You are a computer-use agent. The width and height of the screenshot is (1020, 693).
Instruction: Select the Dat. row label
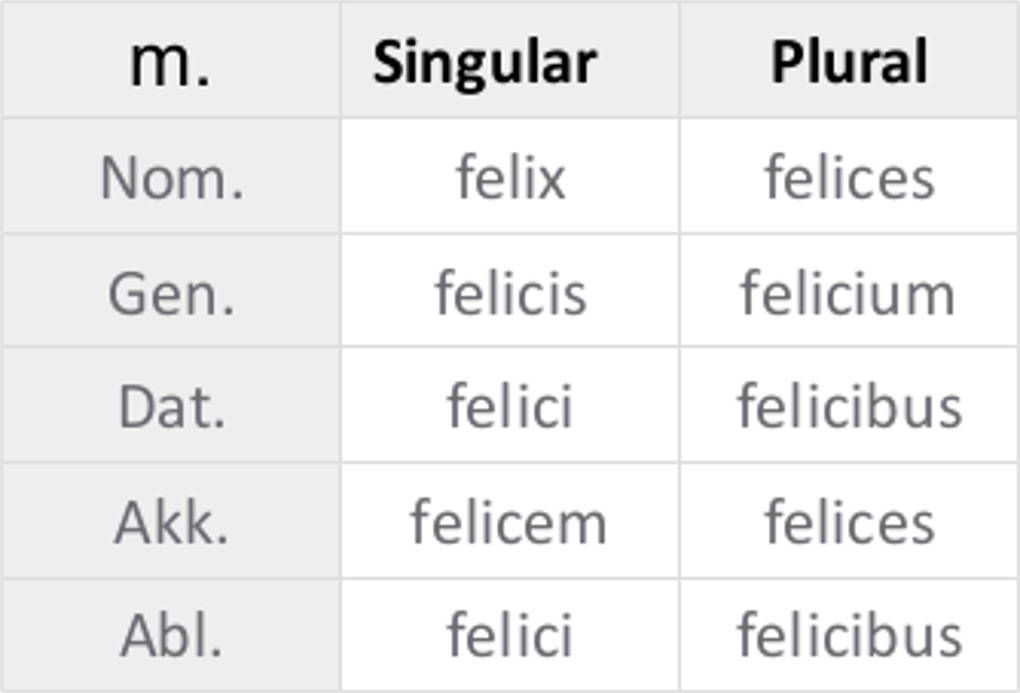point(171,407)
